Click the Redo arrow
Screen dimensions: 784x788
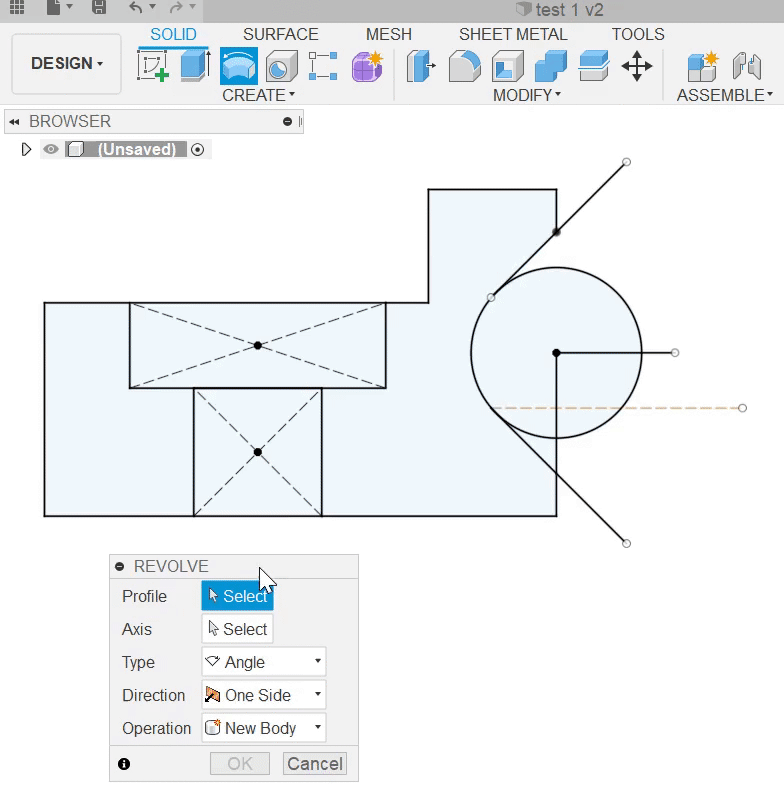point(176,7)
